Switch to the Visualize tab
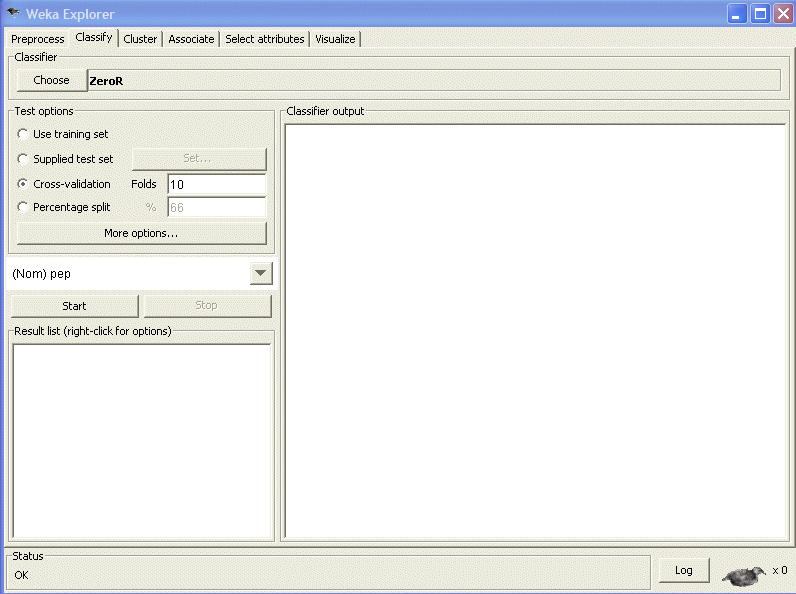Image resolution: width=796 pixels, height=594 pixels. tap(335, 39)
